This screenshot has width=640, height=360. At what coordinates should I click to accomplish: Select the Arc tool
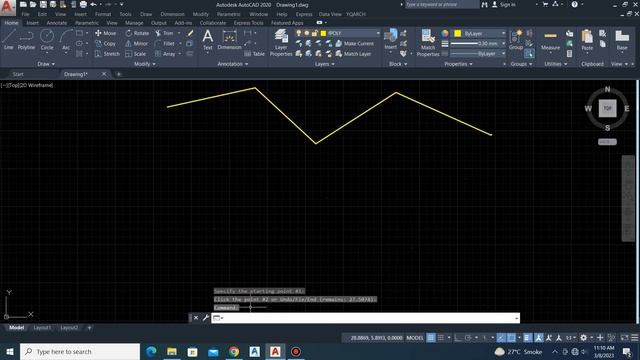(66, 40)
